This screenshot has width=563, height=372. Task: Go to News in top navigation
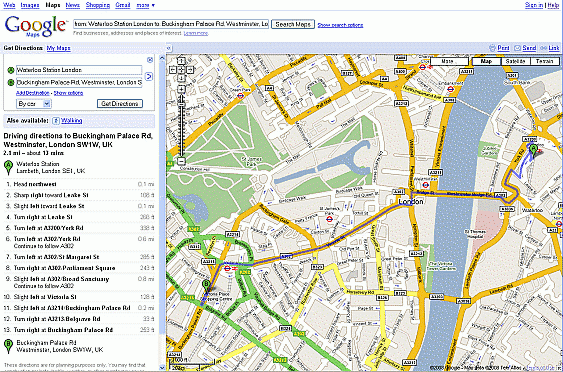73,5
